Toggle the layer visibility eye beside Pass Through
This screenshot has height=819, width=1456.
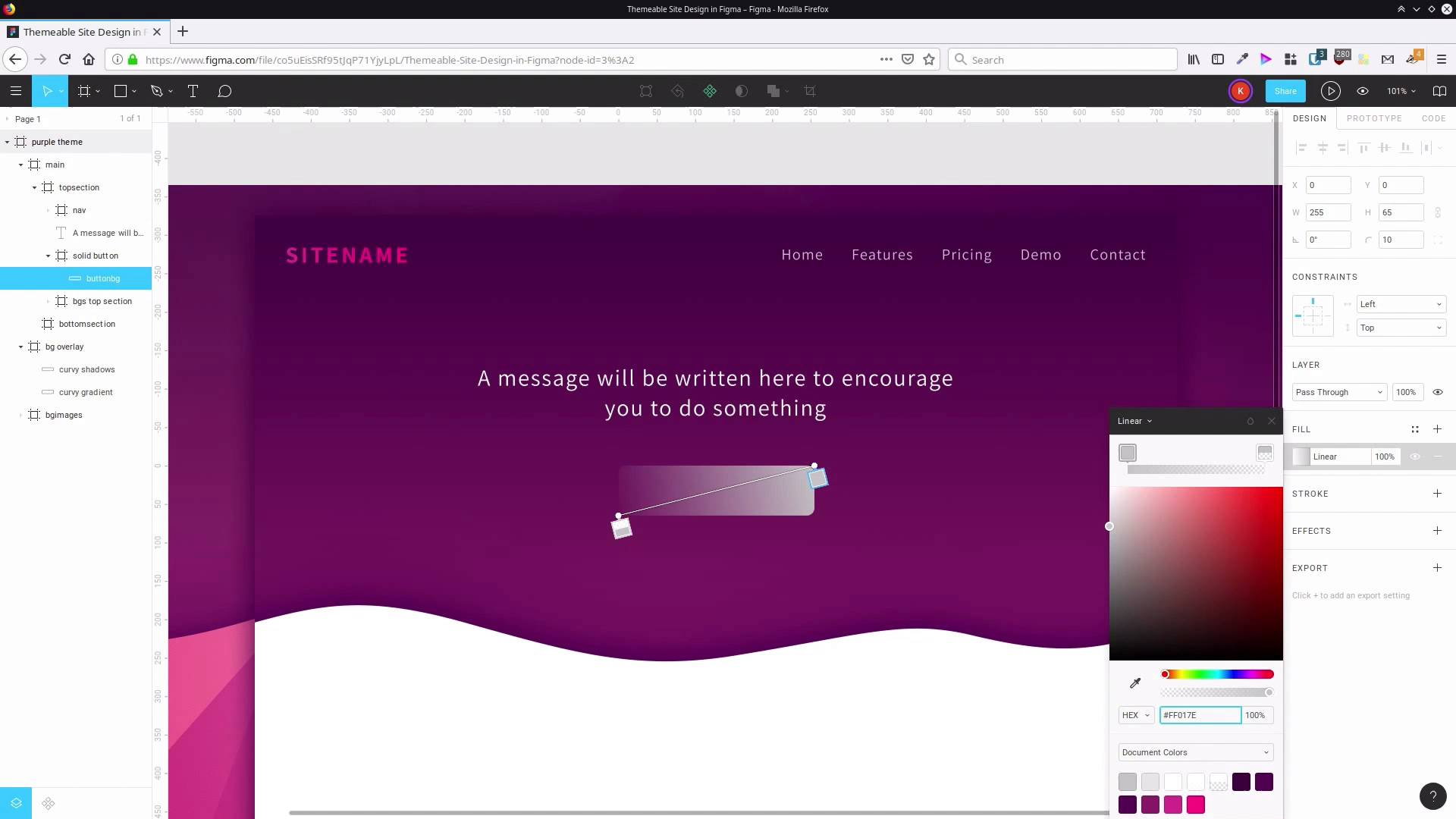1438,392
